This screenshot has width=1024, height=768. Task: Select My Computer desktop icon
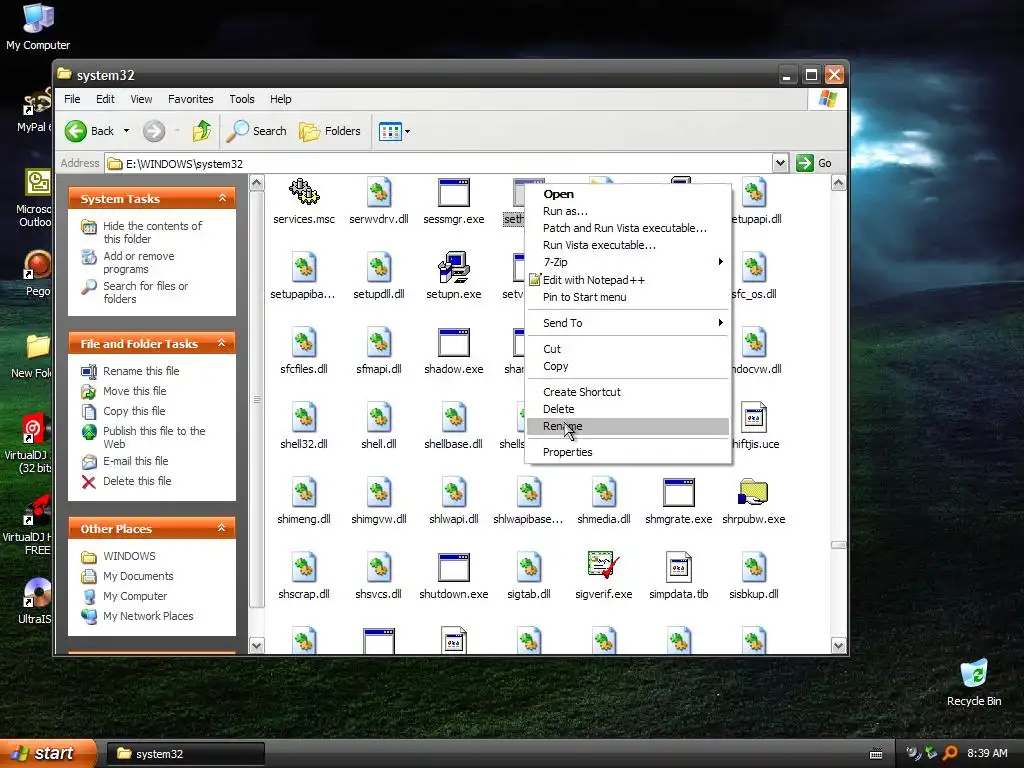coord(38,27)
